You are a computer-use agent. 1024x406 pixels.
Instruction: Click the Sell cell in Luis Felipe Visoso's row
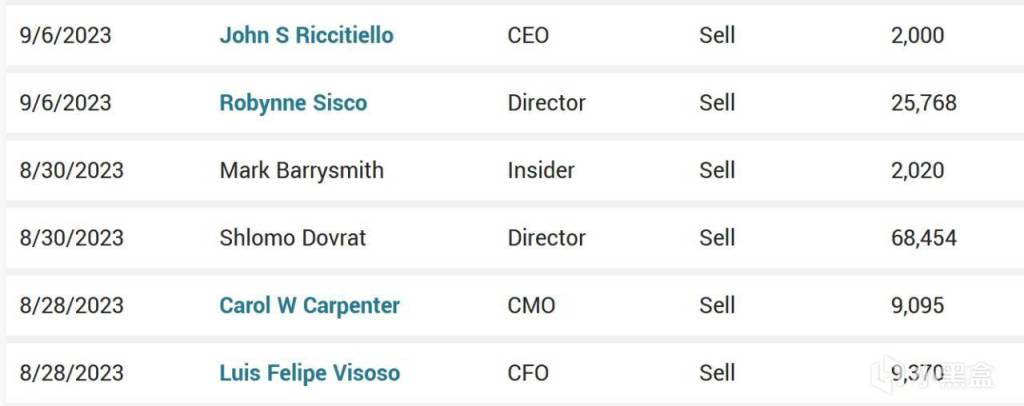tap(717, 374)
